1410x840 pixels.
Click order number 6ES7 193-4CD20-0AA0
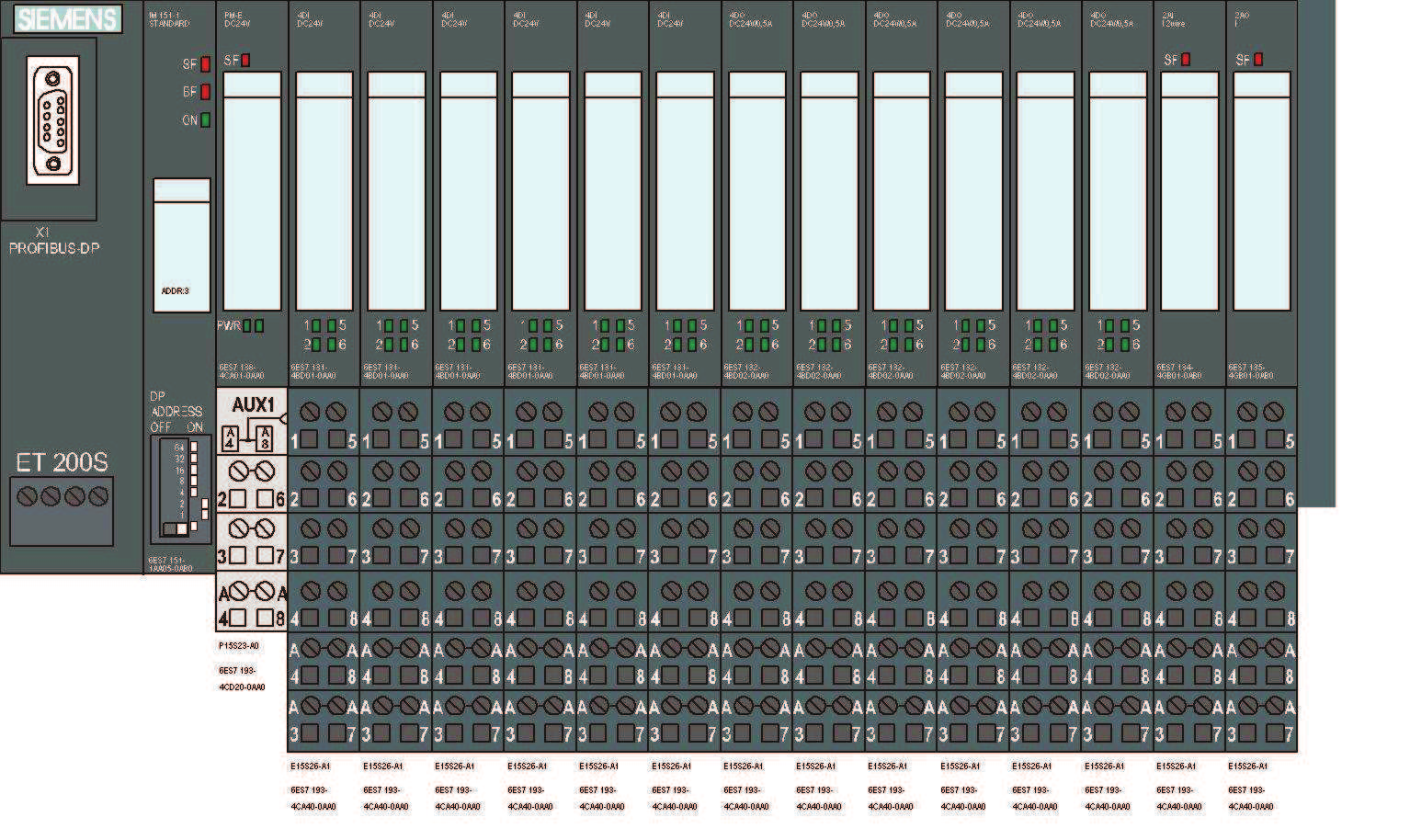pos(242,678)
